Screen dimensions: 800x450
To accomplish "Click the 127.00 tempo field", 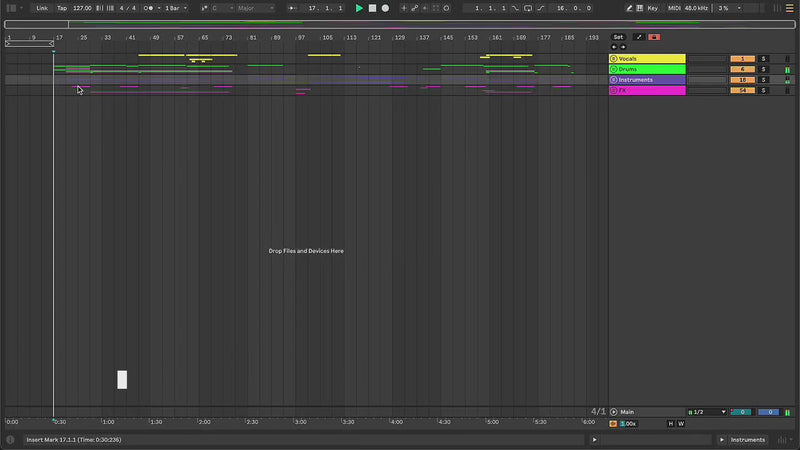I will pyautogui.click(x=82, y=8).
